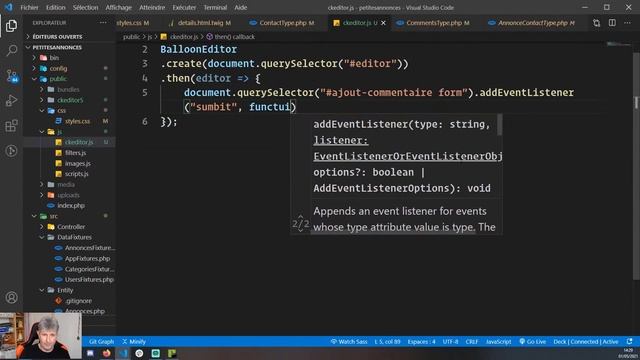This screenshot has height=360, width=640.
Task: Open the Run and Debug view
Action: [x=11, y=100]
